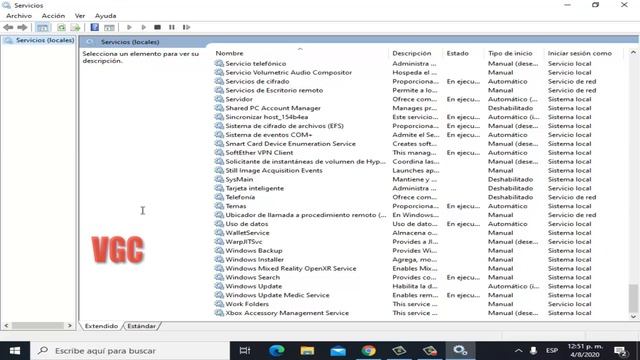
Task: Click left arrow of left pane scrollbar
Action: click(6, 326)
